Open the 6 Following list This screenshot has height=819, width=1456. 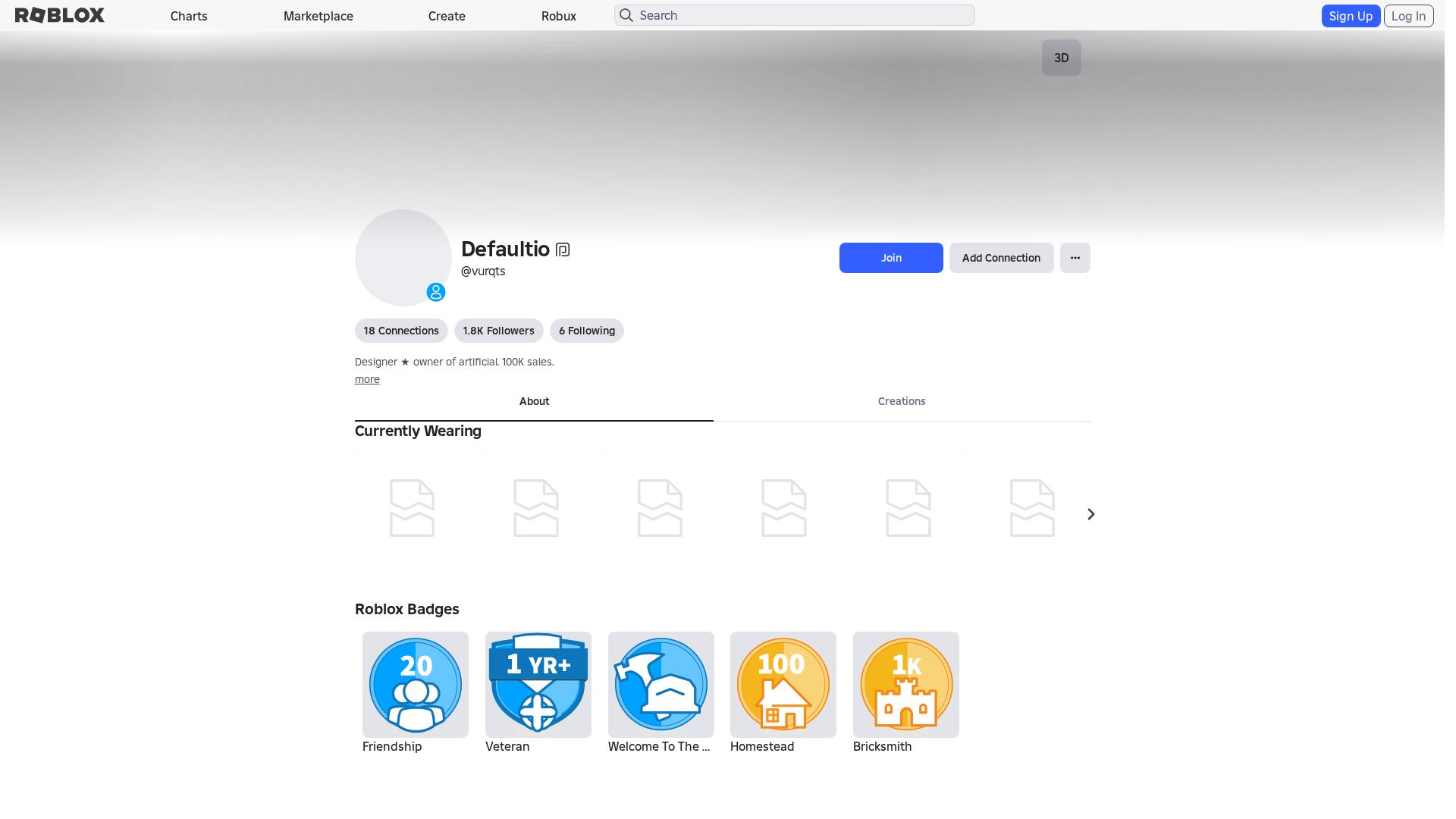click(587, 331)
